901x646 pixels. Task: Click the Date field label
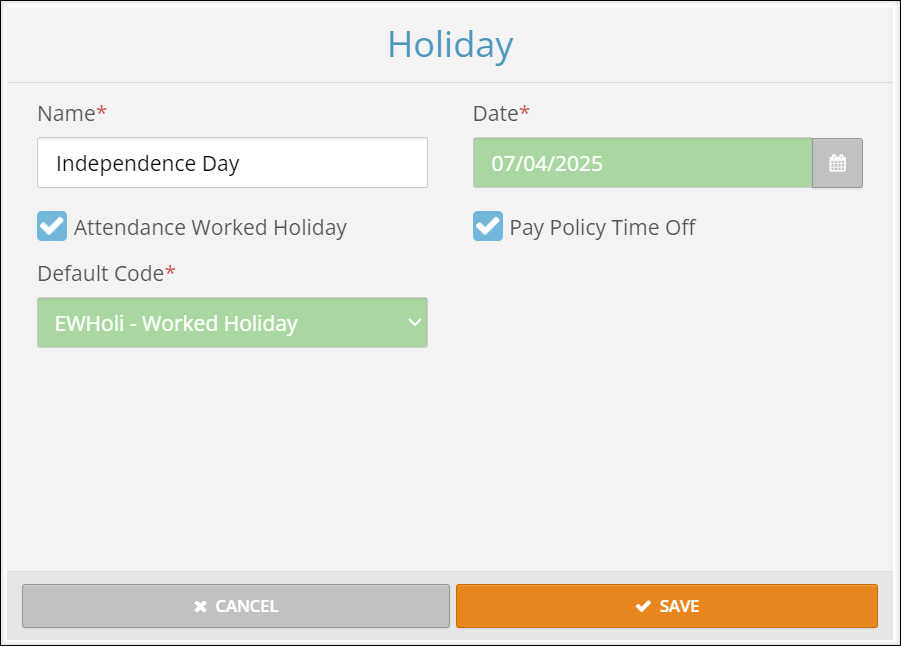(x=495, y=113)
